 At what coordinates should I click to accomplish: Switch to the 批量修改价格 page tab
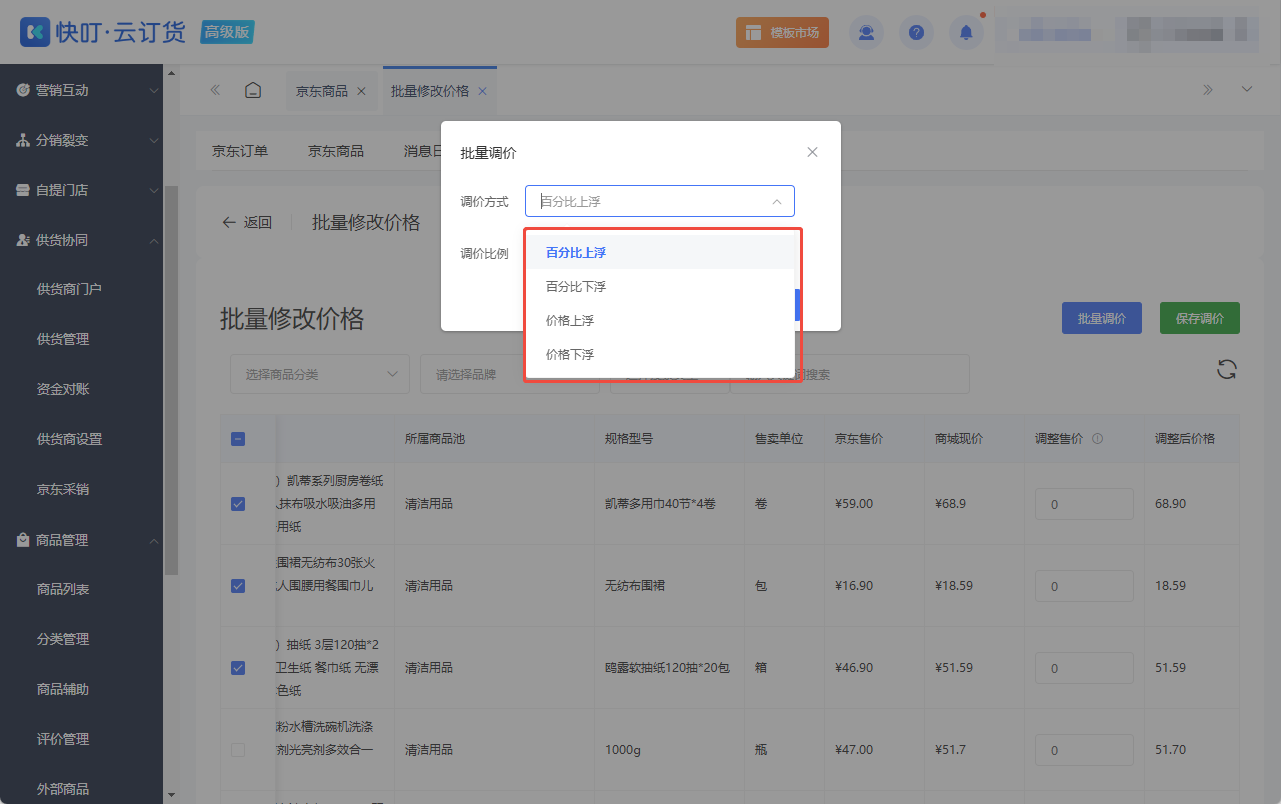(430, 91)
